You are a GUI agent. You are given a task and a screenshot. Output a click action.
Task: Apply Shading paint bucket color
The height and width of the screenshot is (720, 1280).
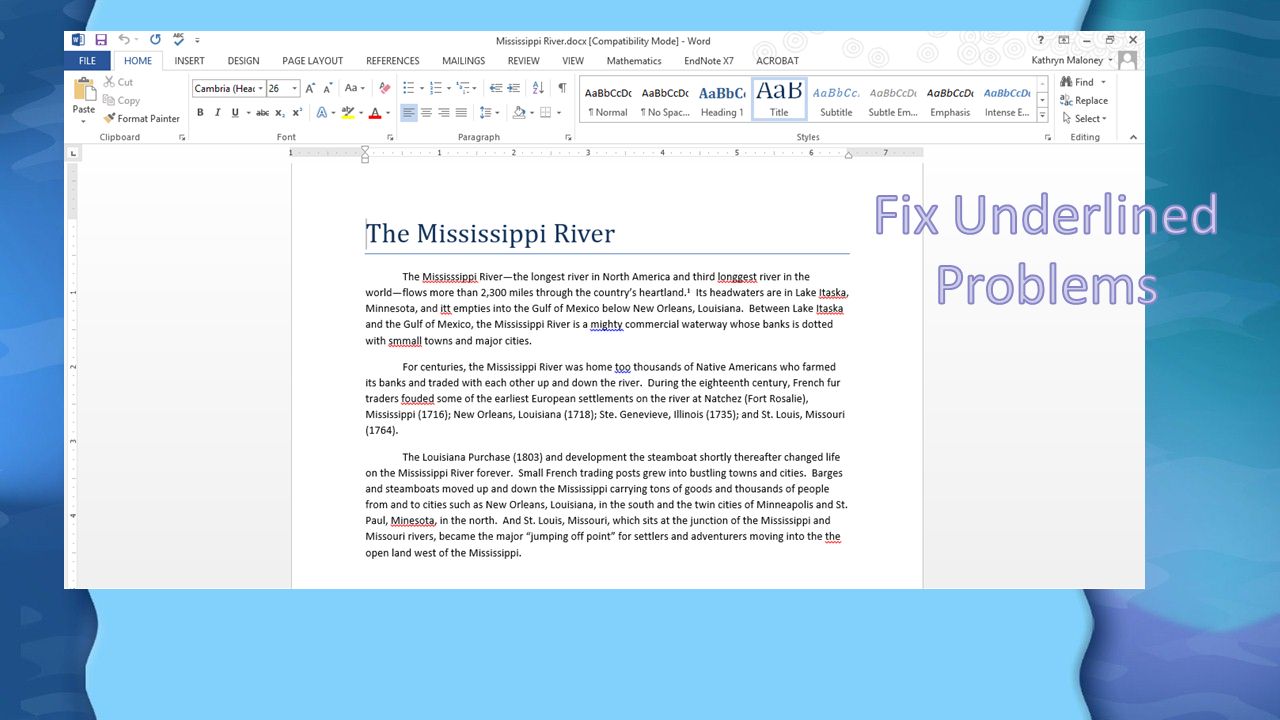518,113
